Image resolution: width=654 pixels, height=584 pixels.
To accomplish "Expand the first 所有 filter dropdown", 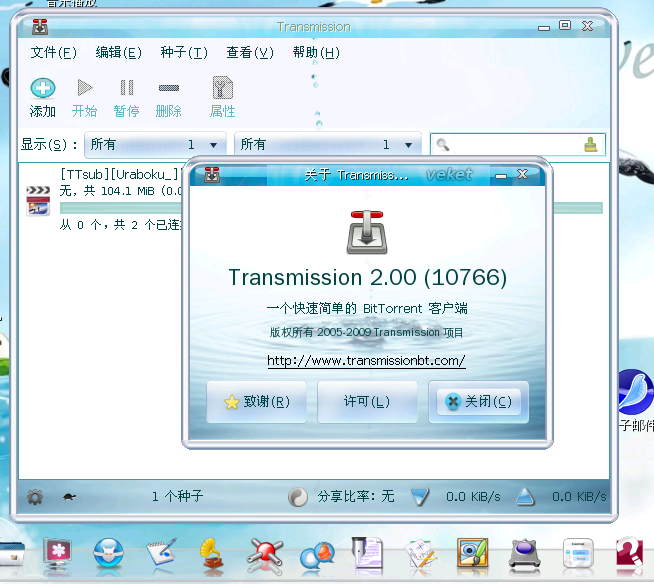I will pyautogui.click(x=155, y=145).
